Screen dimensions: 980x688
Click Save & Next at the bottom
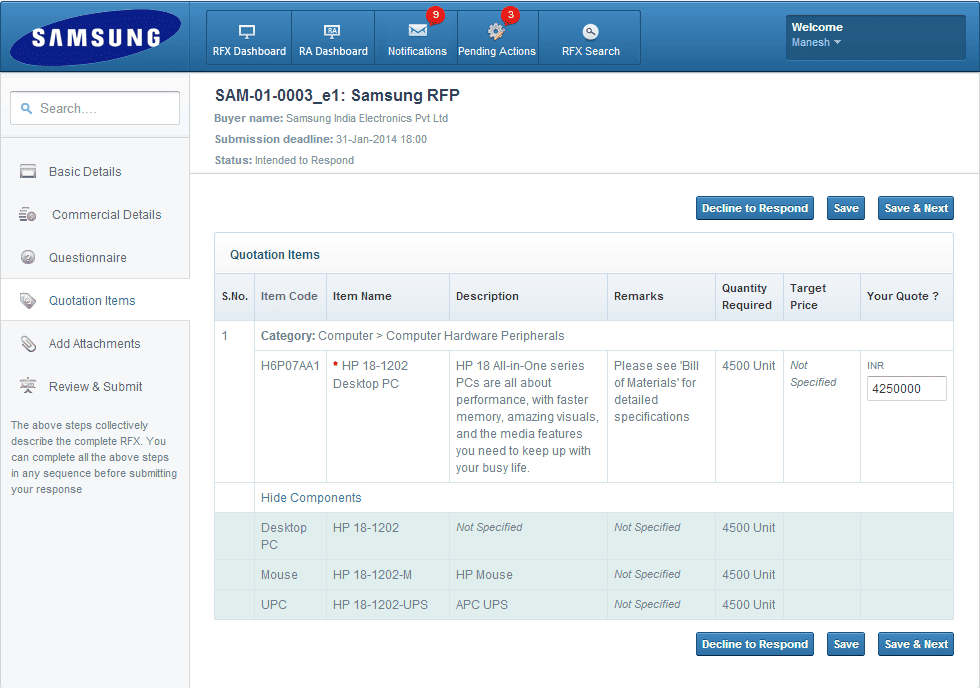click(x=915, y=643)
